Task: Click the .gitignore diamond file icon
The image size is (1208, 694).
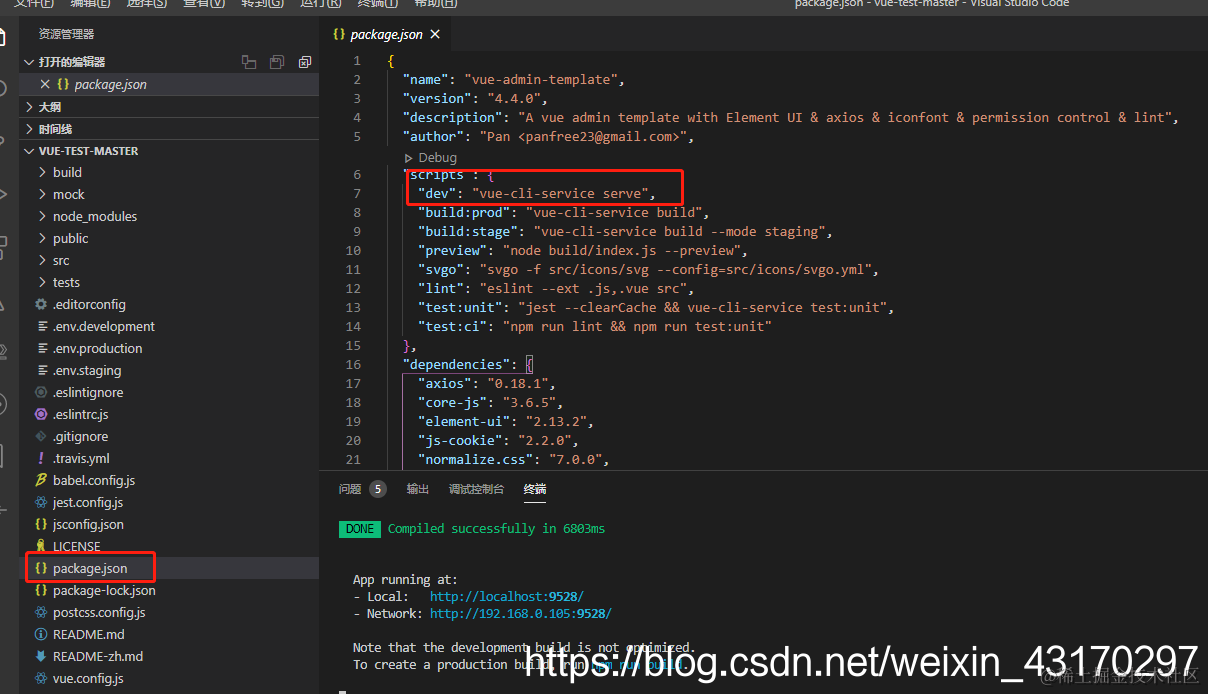Action: (x=41, y=437)
